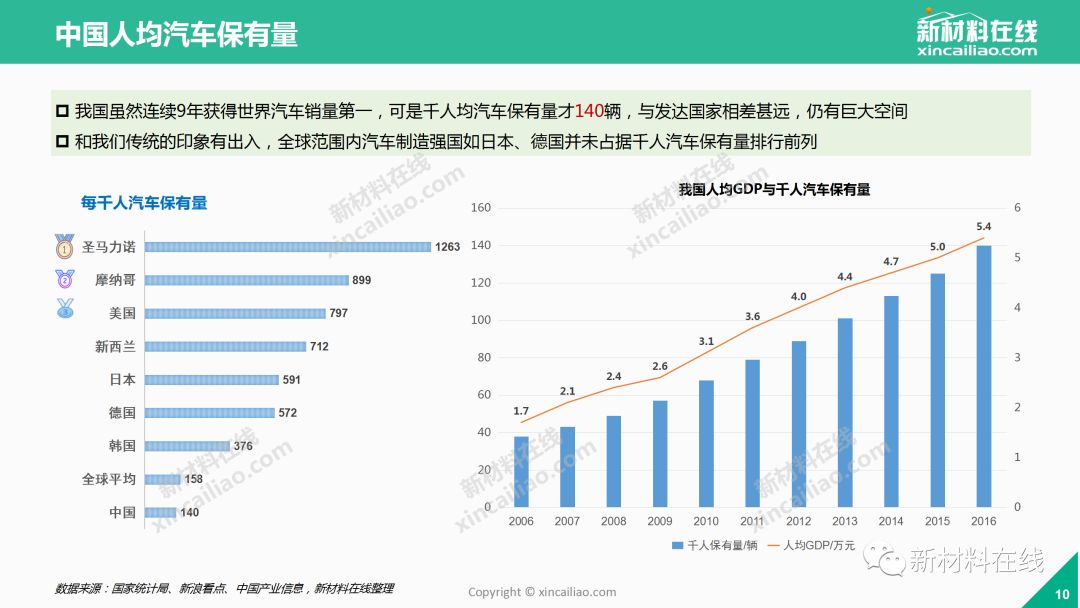Click the gold medal icon beside 圣马力诺
1080x608 pixels.
(x=65, y=246)
